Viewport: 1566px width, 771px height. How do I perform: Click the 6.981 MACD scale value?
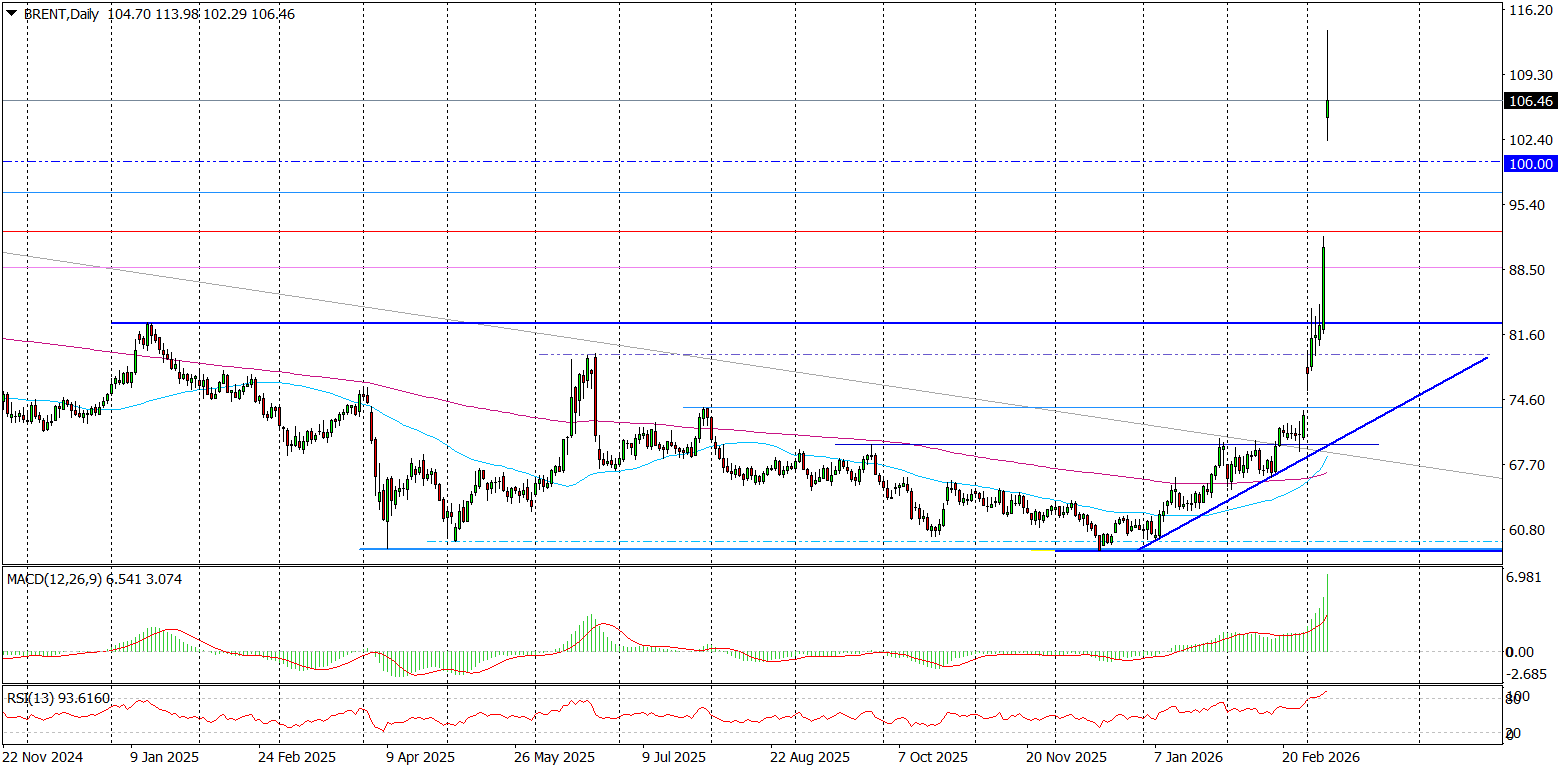[x=1527, y=579]
